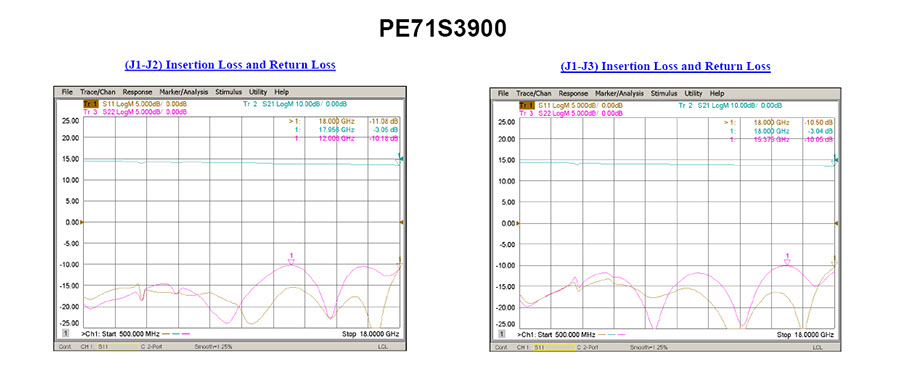
Task: Open the (J1-J3) Insertion Loss and Return Loss link
Action: point(665,66)
